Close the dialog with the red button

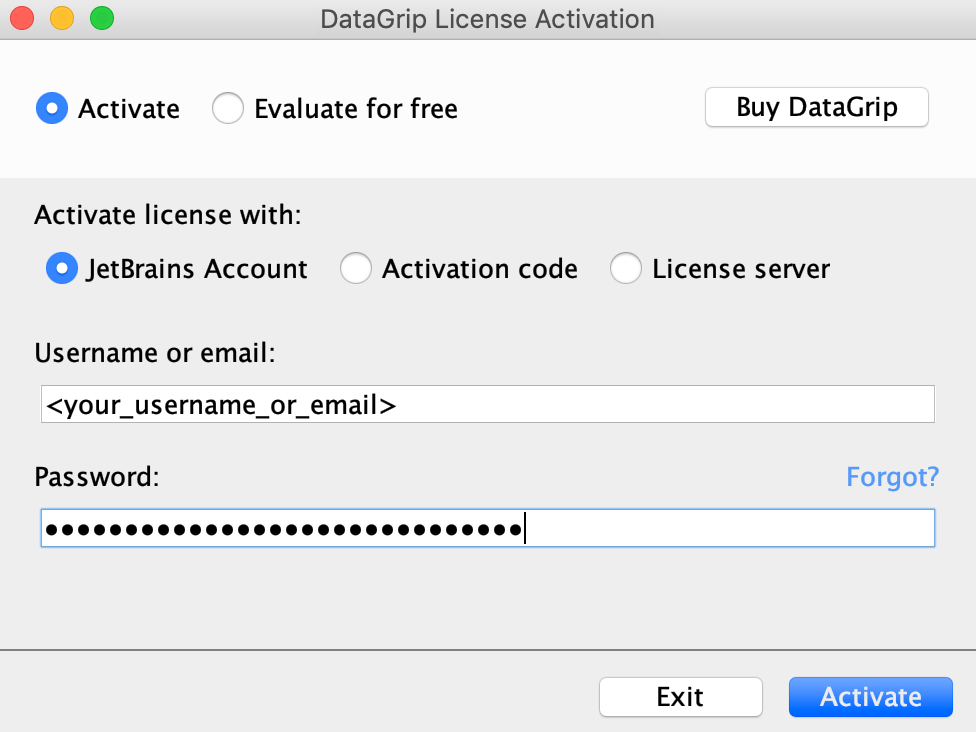coord(22,18)
